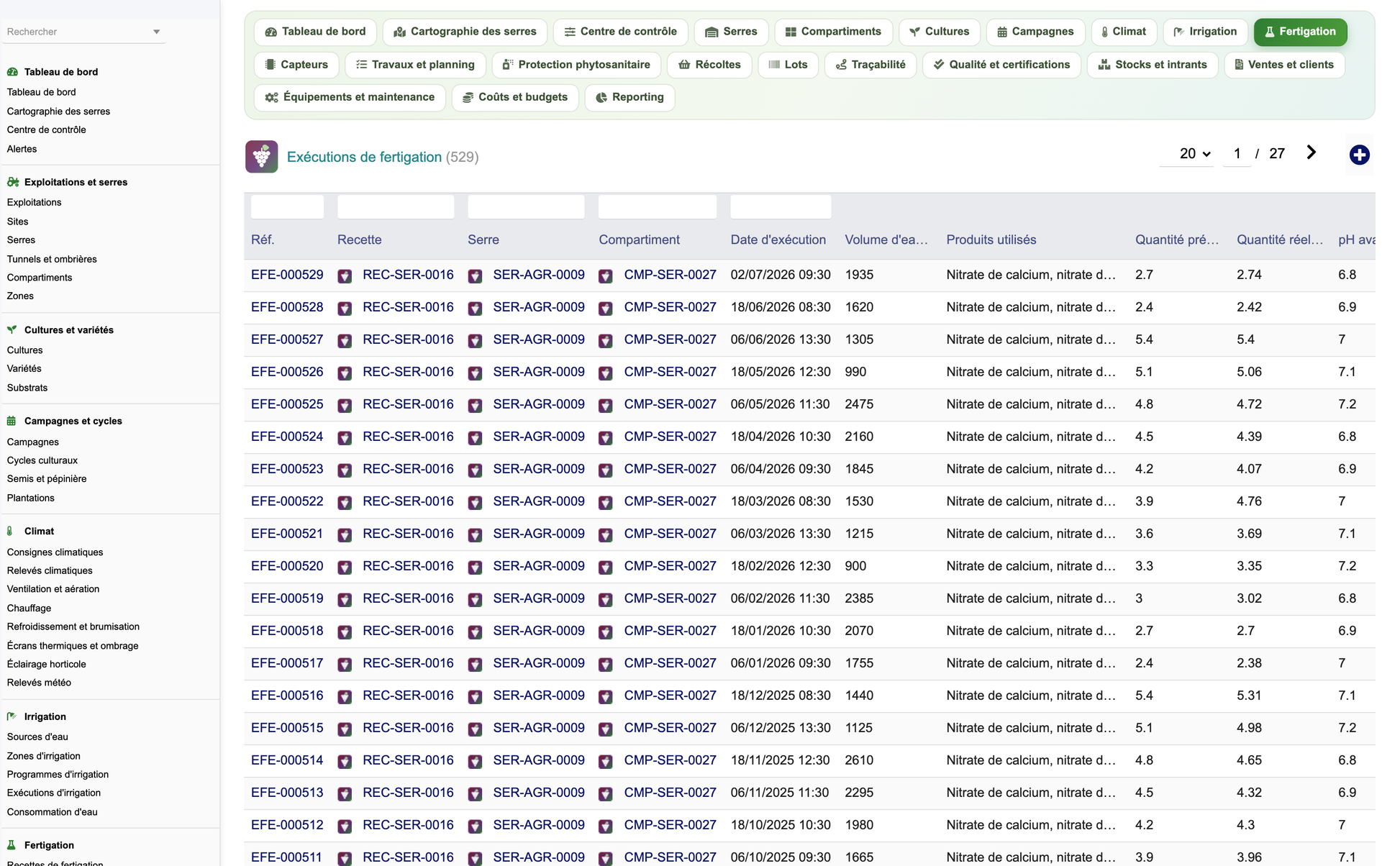Image resolution: width=1400 pixels, height=866 pixels.
Task: Open the Fertigation tab
Action: [x=1300, y=32]
